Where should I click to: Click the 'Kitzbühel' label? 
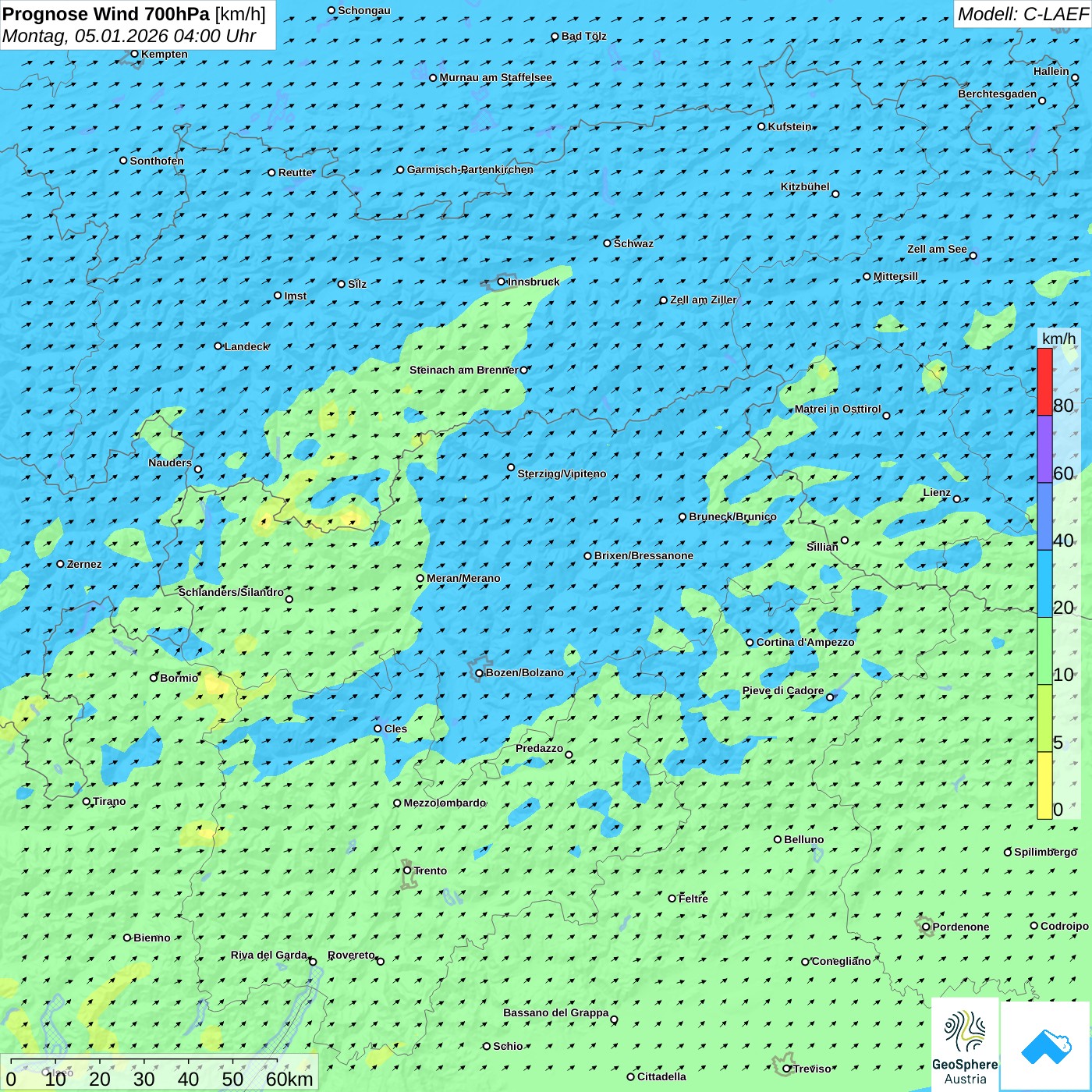pos(805,186)
